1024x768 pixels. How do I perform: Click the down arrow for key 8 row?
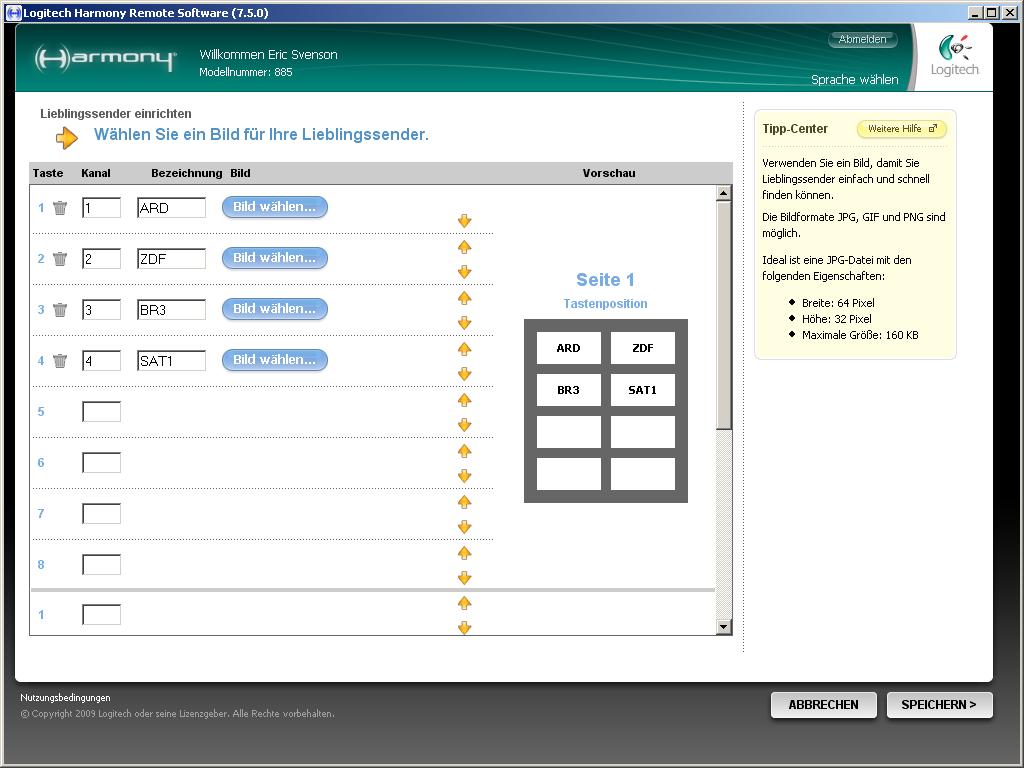click(x=464, y=577)
